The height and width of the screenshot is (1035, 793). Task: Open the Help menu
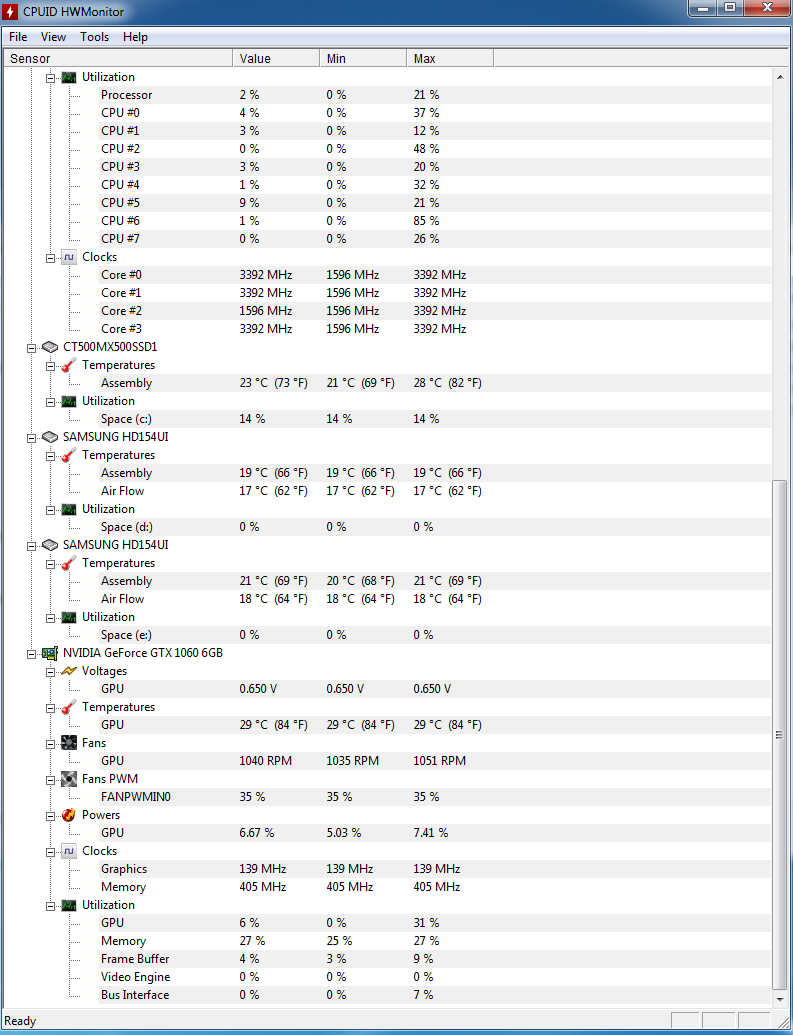point(135,37)
